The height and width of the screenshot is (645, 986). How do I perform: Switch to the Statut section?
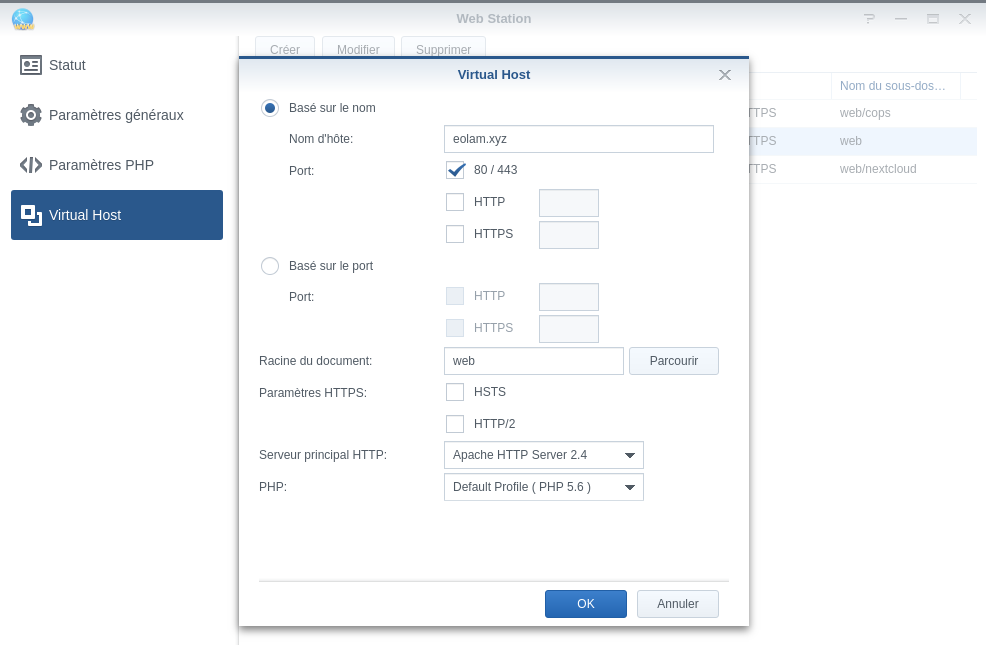pyautogui.click(x=67, y=65)
